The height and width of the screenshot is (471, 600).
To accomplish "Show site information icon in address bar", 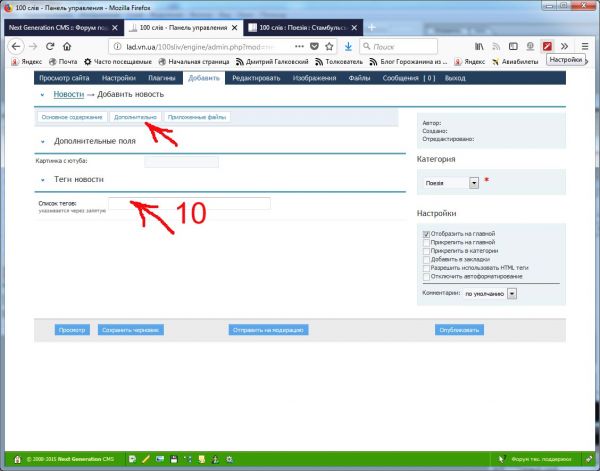I will point(117,47).
